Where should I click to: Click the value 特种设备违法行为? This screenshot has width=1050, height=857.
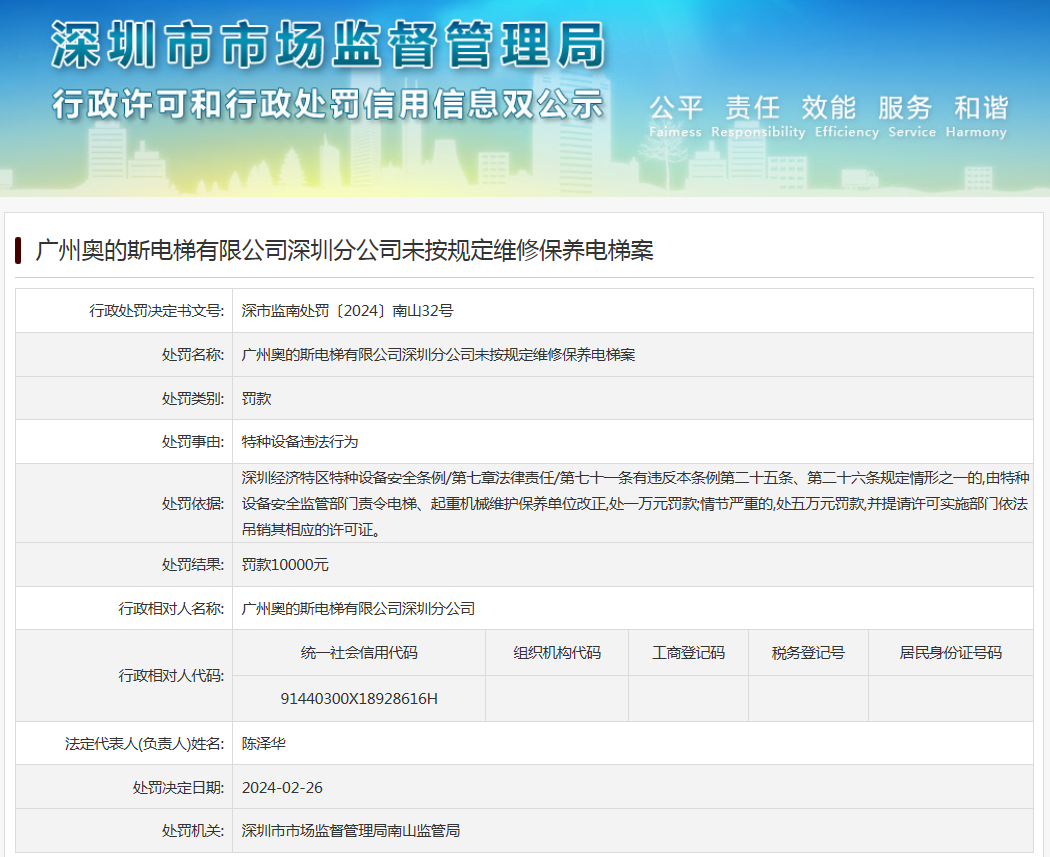tap(300, 442)
